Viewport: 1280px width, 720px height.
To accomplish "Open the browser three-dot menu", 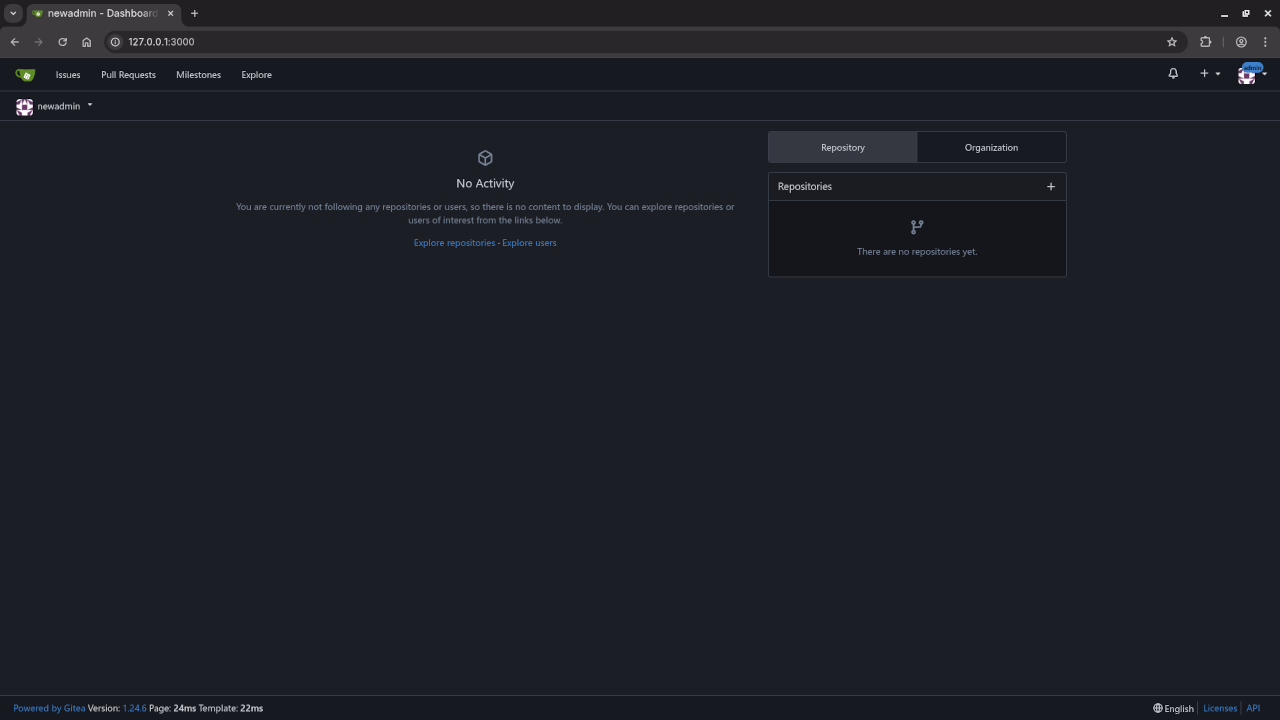I will pyautogui.click(x=1265, y=42).
